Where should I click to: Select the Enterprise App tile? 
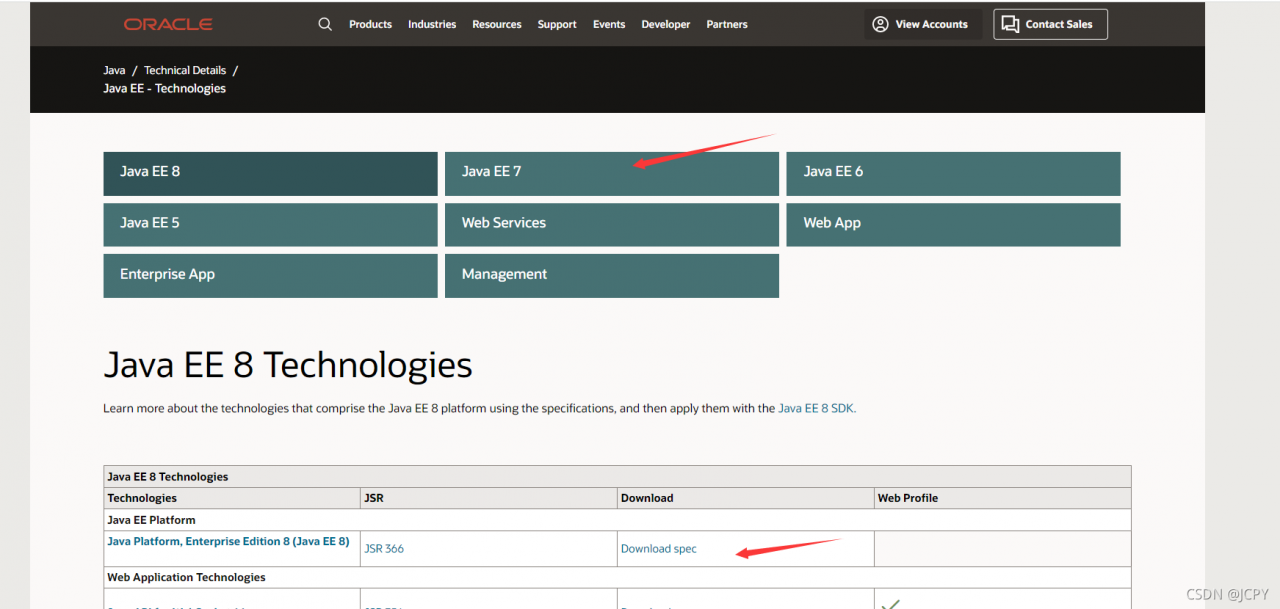270,275
